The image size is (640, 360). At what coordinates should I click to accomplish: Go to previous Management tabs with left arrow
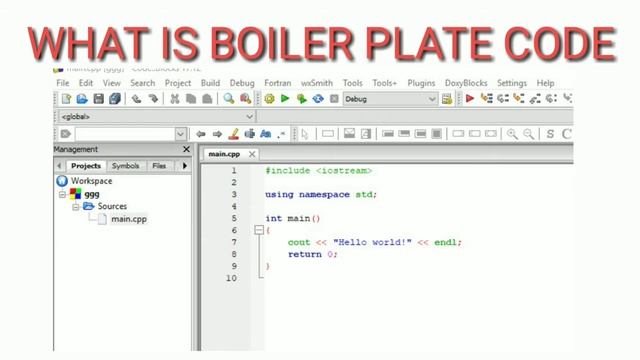coord(60,166)
